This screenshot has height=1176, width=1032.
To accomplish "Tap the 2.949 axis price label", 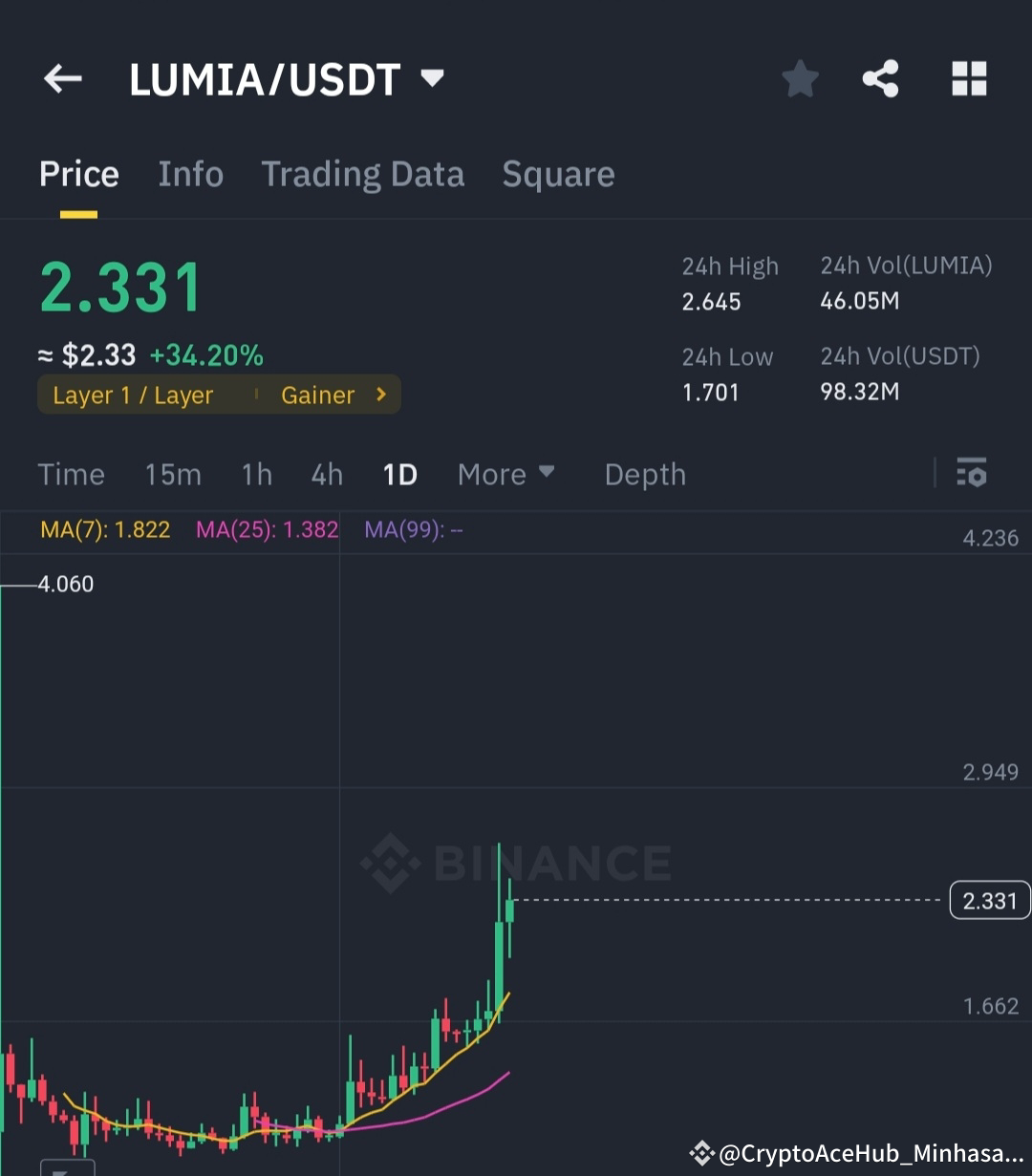I will [x=991, y=772].
